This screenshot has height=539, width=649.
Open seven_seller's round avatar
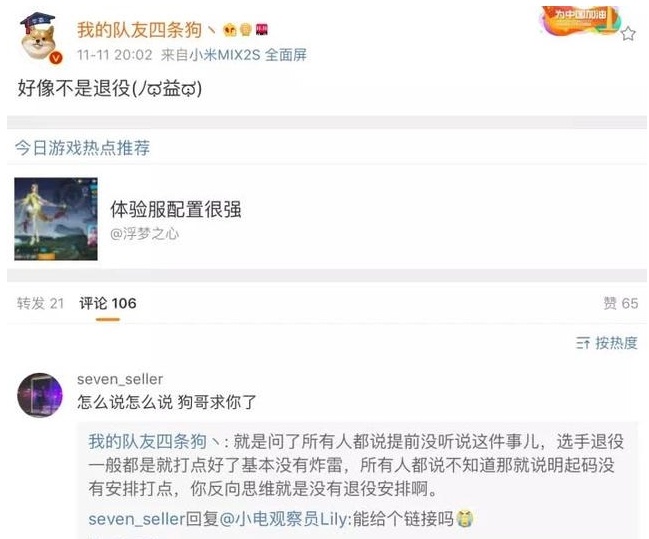click(x=40, y=395)
